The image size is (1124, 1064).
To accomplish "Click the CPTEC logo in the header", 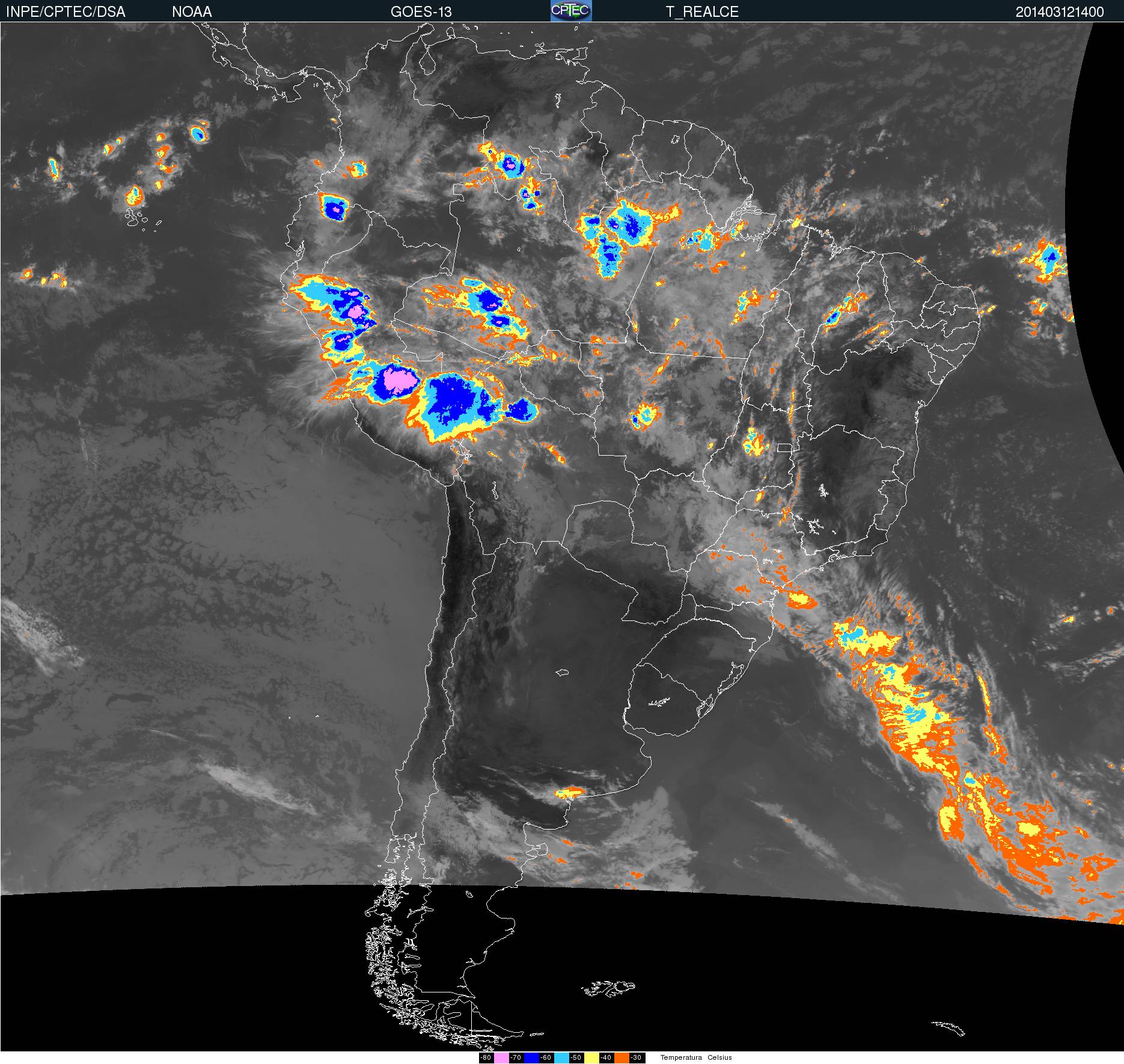I will [x=571, y=11].
